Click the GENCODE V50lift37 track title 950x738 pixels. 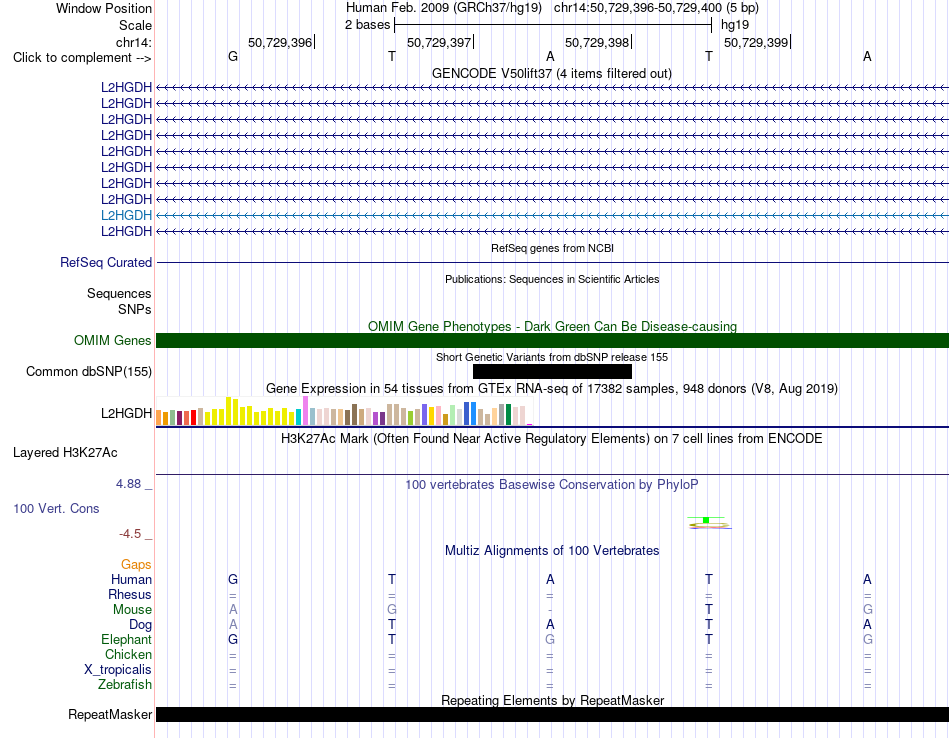(x=551, y=73)
